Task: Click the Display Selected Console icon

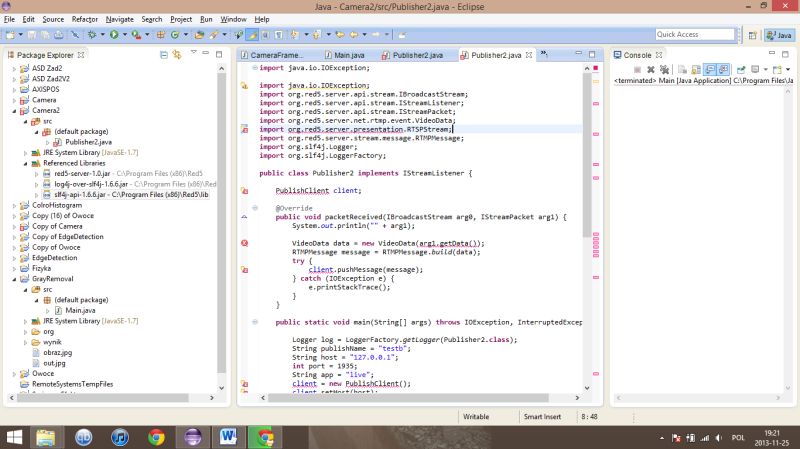Action: coord(755,69)
